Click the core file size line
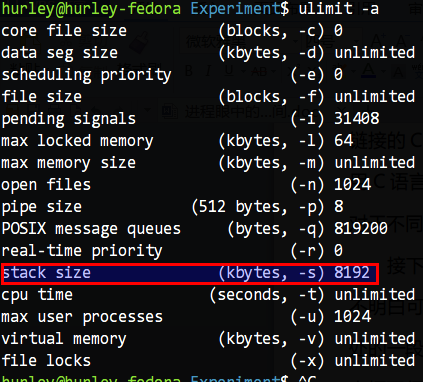423x382 pixels. pyautogui.click(x=172, y=31)
